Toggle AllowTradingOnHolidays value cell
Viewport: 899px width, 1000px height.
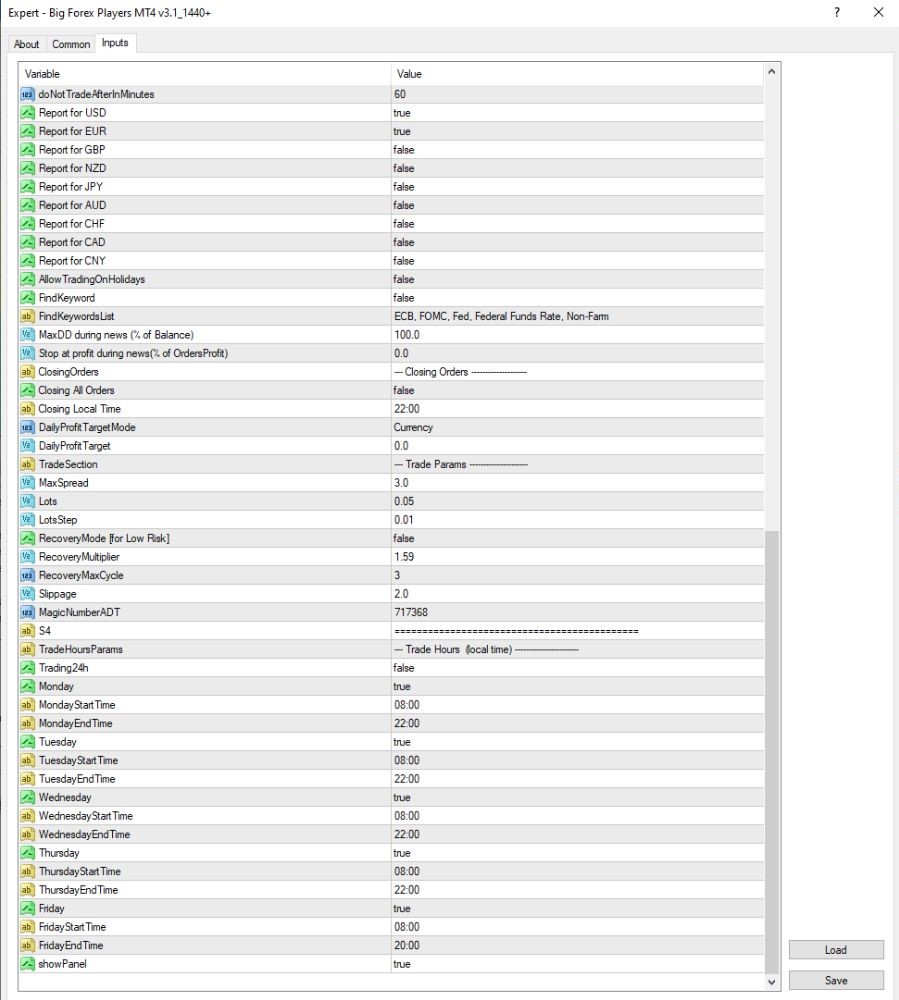(577, 279)
